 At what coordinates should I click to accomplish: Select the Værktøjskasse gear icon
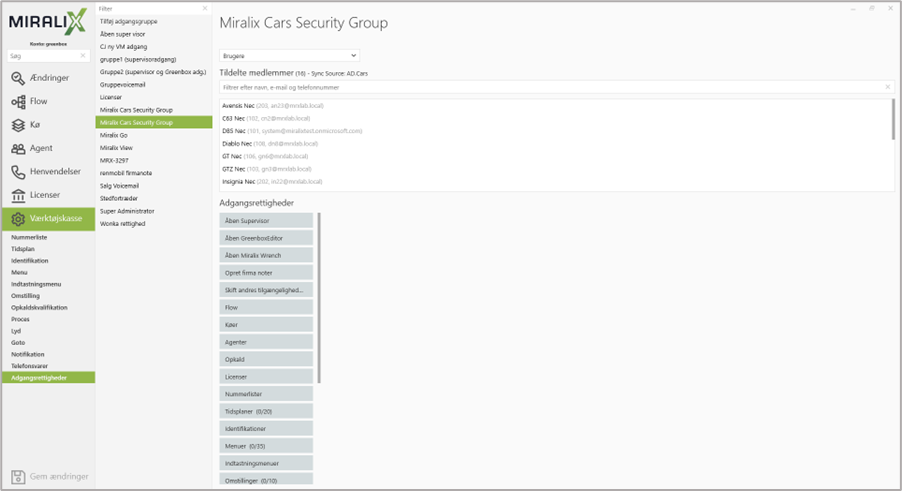pos(18,219)
